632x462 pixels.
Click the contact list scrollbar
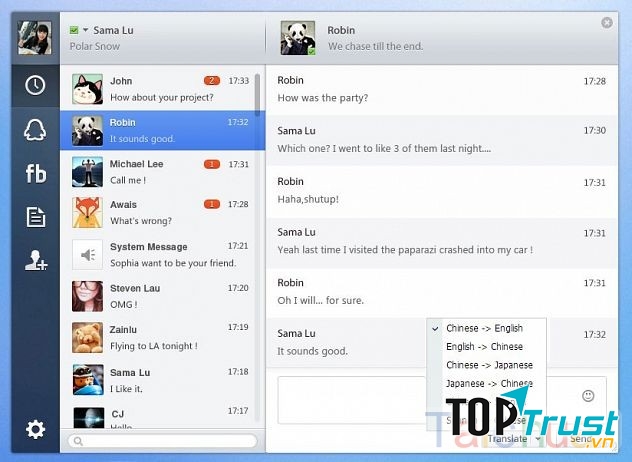tap(258, 94)
